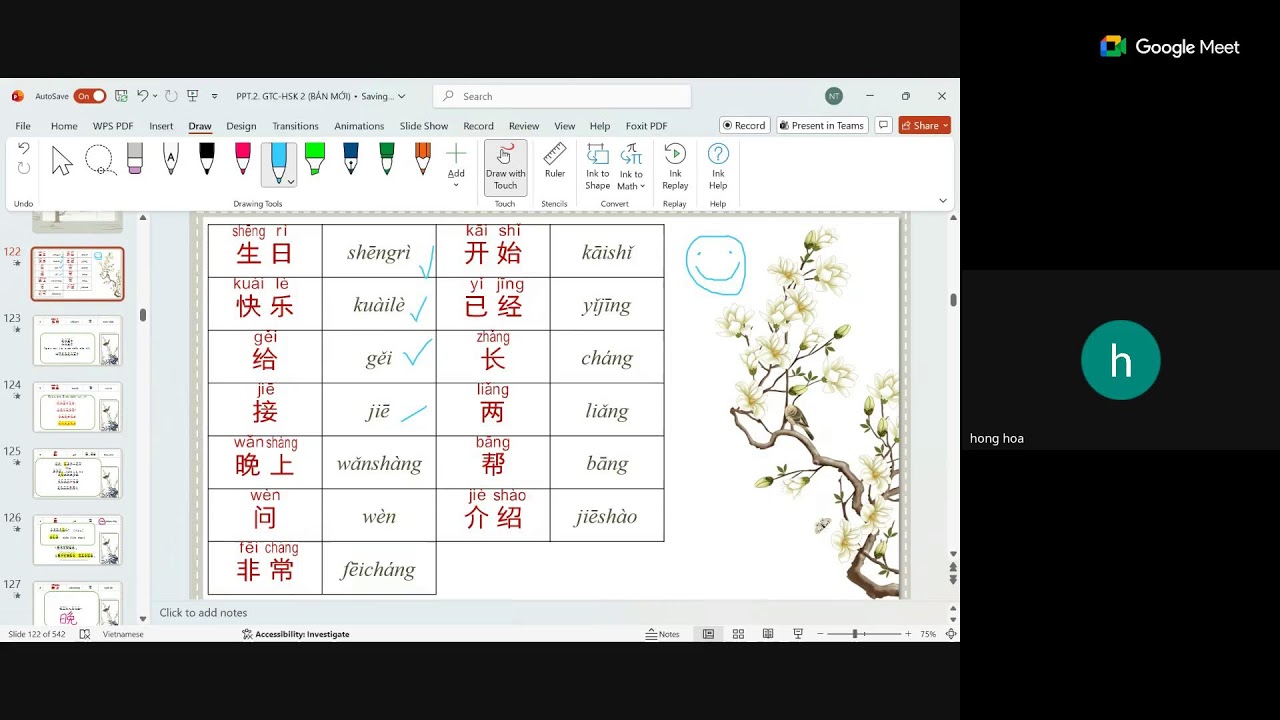Switch to Normal view
This screenshot has height=720, width=1280.
pyautogui.click(x=708, y=634)
